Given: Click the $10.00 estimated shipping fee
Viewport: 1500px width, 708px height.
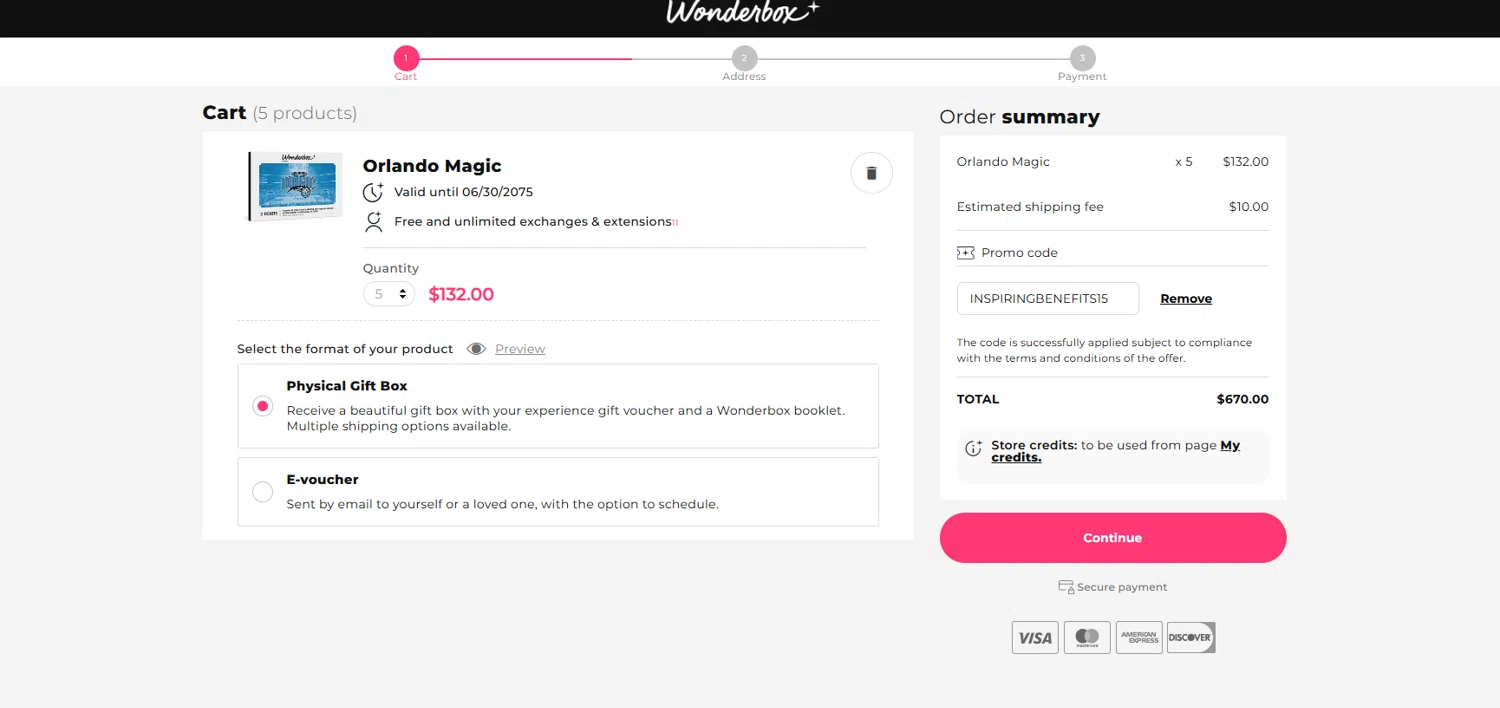Looking at the screenshot, I should coord(1249,207).
